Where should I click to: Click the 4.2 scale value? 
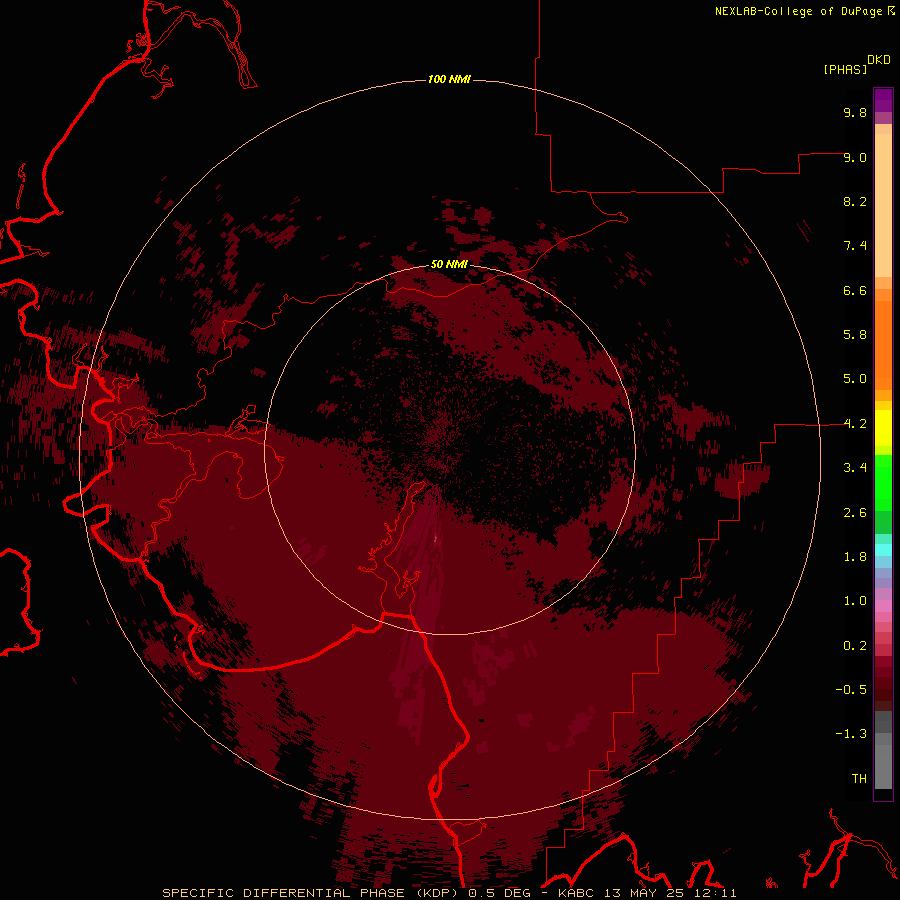pyautogui.click(x=855, y=424)
